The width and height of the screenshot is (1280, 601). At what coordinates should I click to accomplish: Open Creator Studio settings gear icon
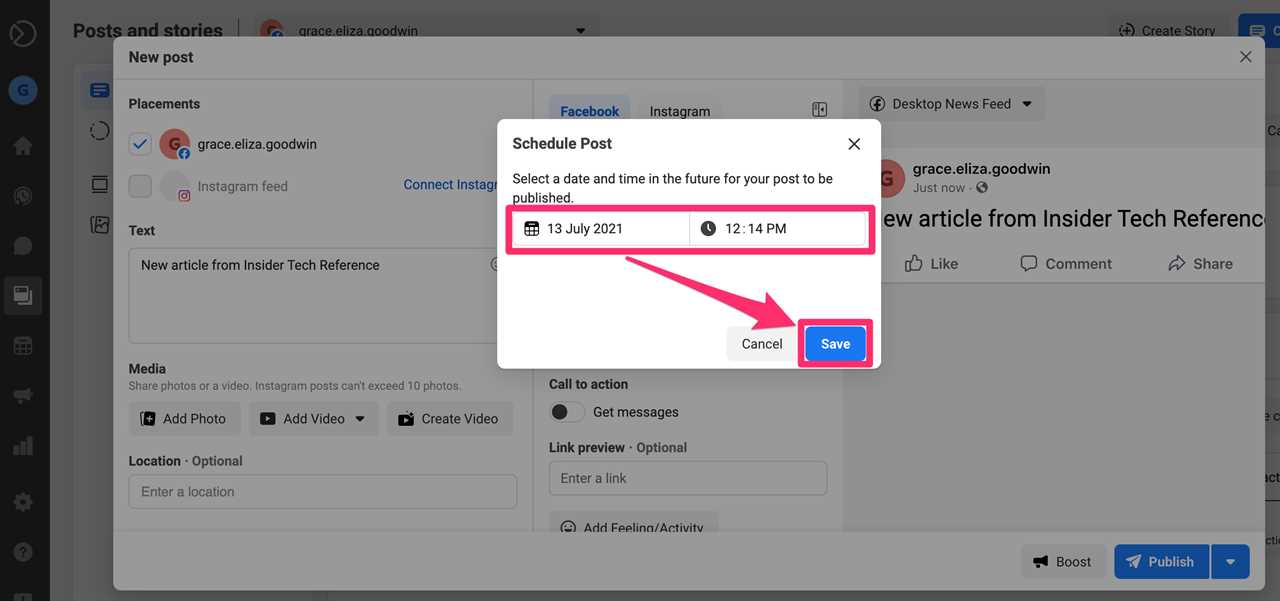pyautogui.click(x=23, y=501)
